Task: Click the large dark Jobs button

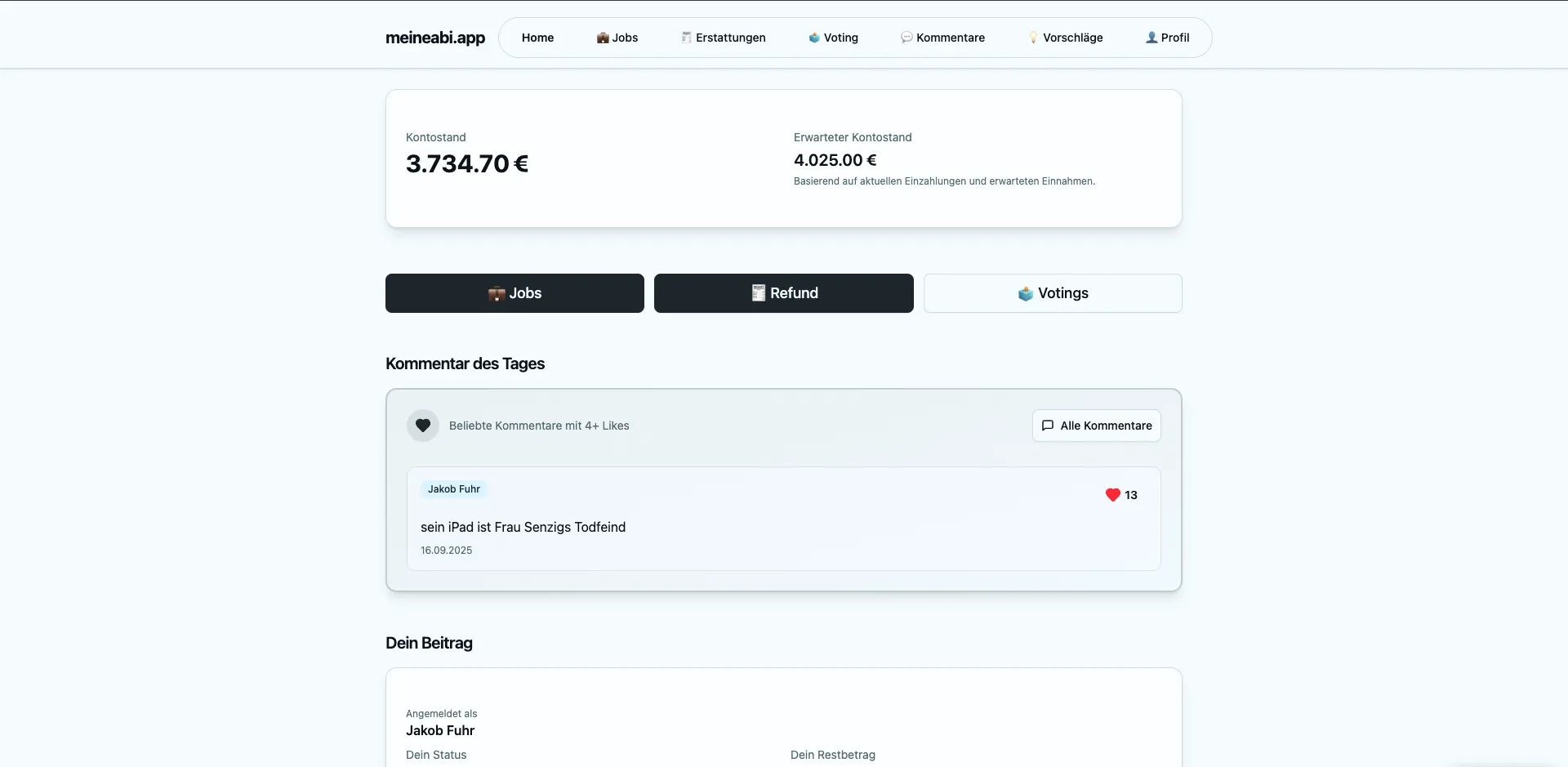Action: pyautogui.click(x=514, y=293)
